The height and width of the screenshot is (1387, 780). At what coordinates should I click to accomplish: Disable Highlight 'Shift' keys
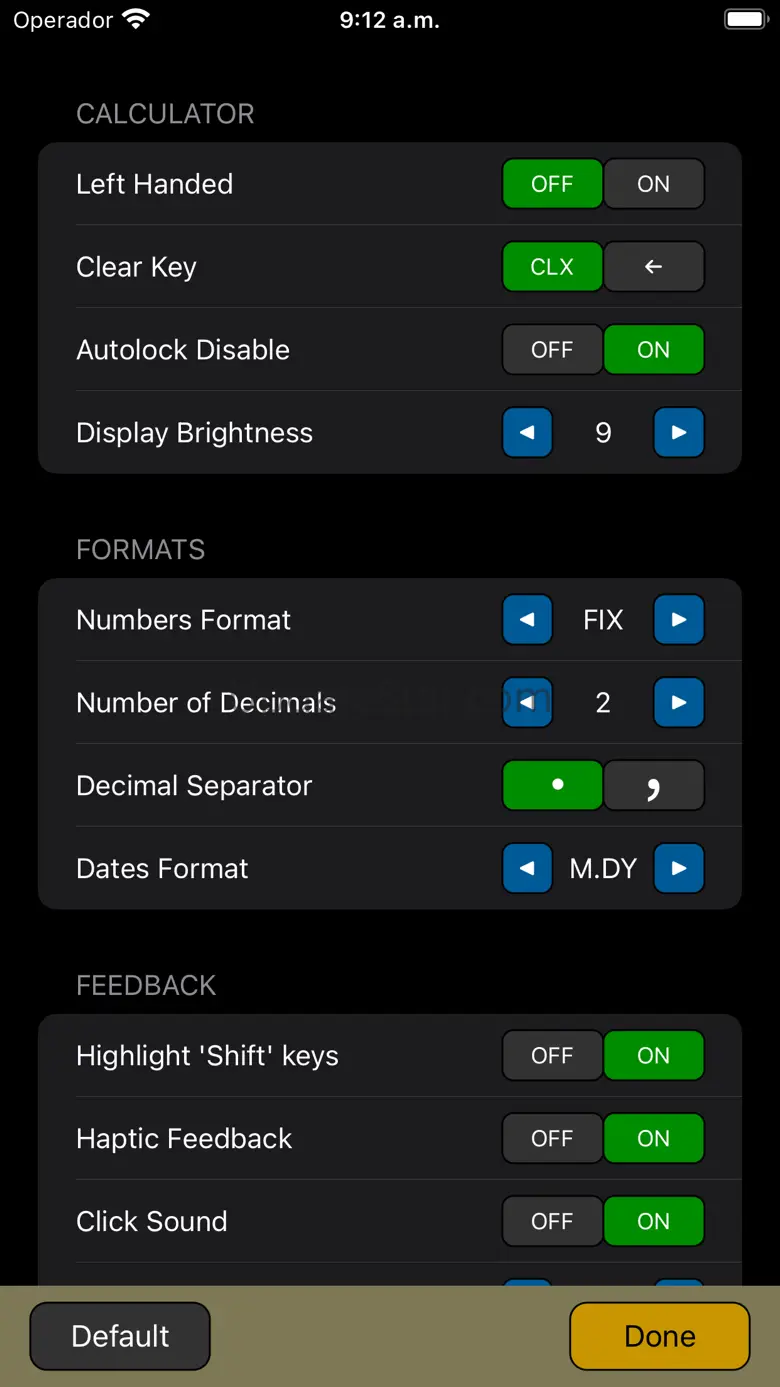click(x=552, y=1055)
